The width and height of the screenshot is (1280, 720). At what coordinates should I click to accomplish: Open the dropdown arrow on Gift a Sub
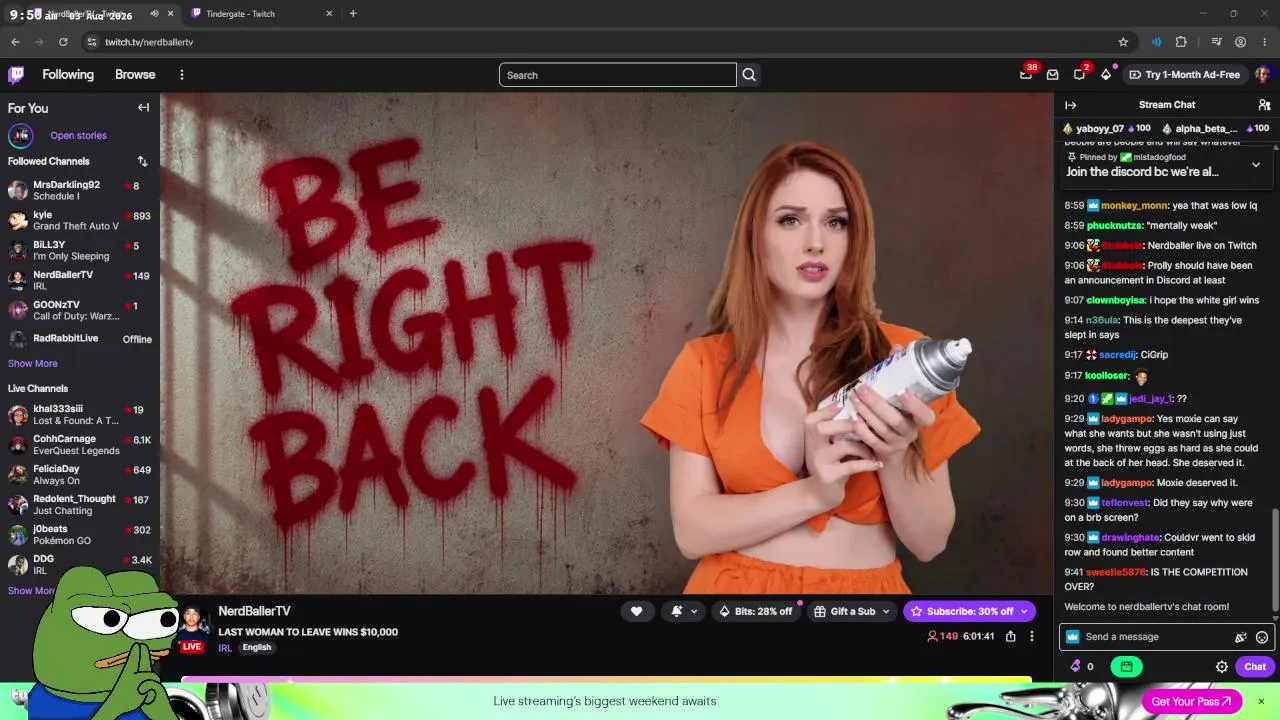click(885, 611)
